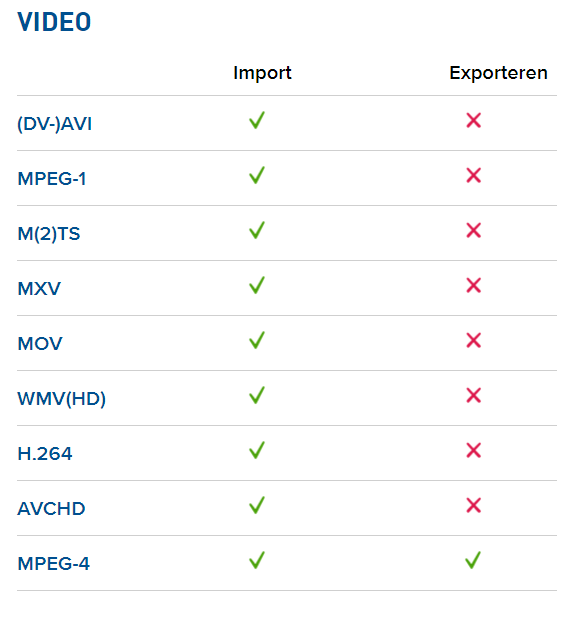580x617 pixels.
Task: Open the MPEG-1 format link
Action: coord(52,179)
